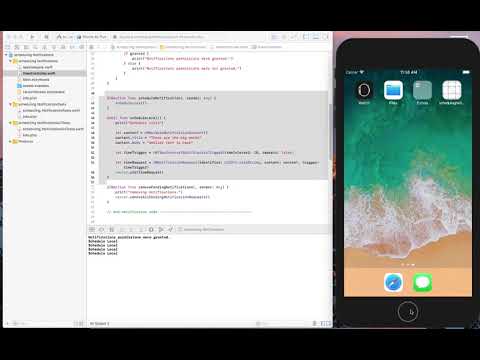480x360 pixels.
Task: Click the folder breadcrumb in jump bar
Action: coord(184,47)
